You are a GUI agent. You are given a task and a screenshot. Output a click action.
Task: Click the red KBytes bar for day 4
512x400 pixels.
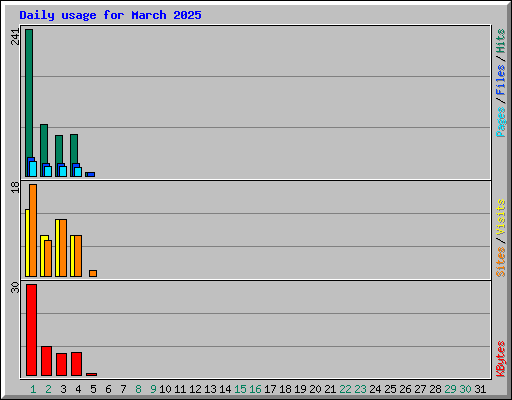coord(76,364)
